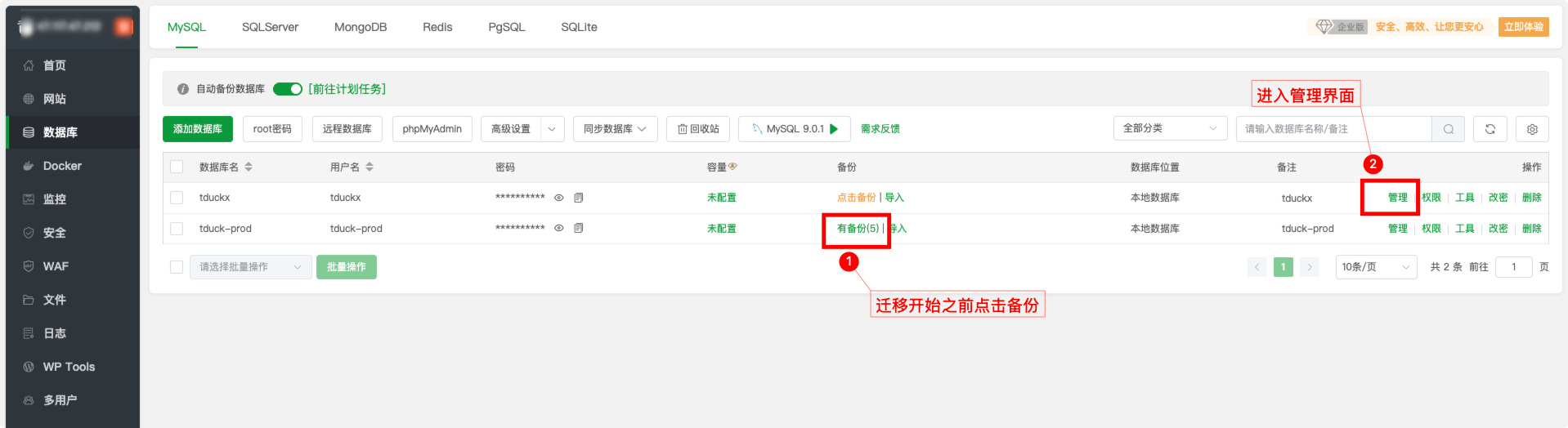The image size is (1568, 428).
Task: Show password for tduckx via eye icon
Action: [559, 198]
